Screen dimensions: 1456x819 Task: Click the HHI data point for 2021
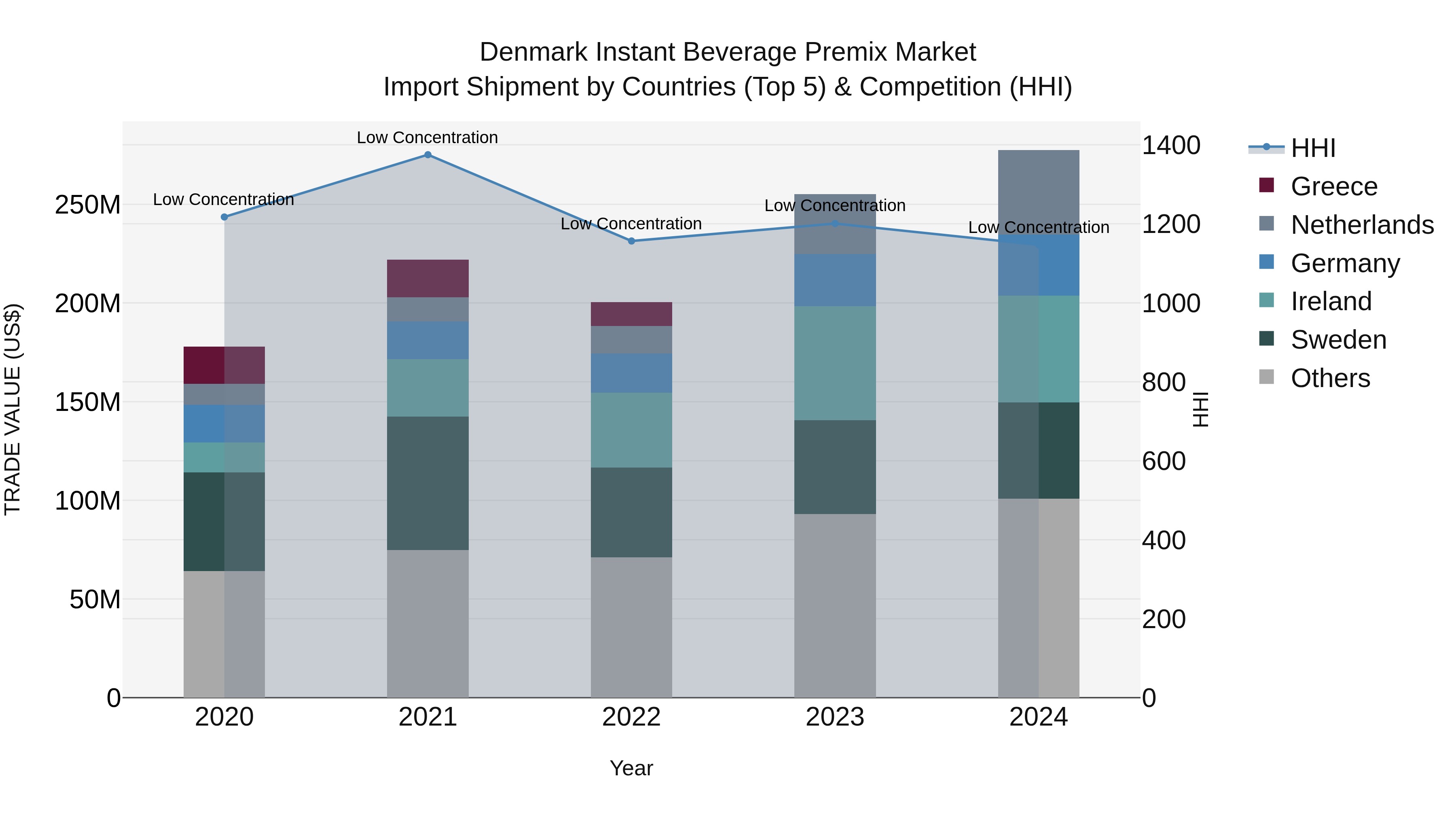pos(428,155)
